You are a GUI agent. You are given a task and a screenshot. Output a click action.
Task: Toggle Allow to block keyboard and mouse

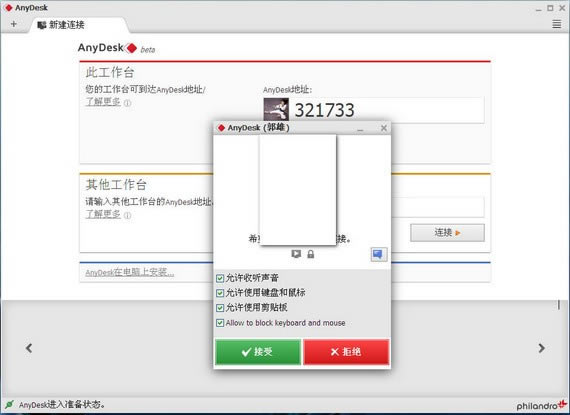tap(220, 323)
